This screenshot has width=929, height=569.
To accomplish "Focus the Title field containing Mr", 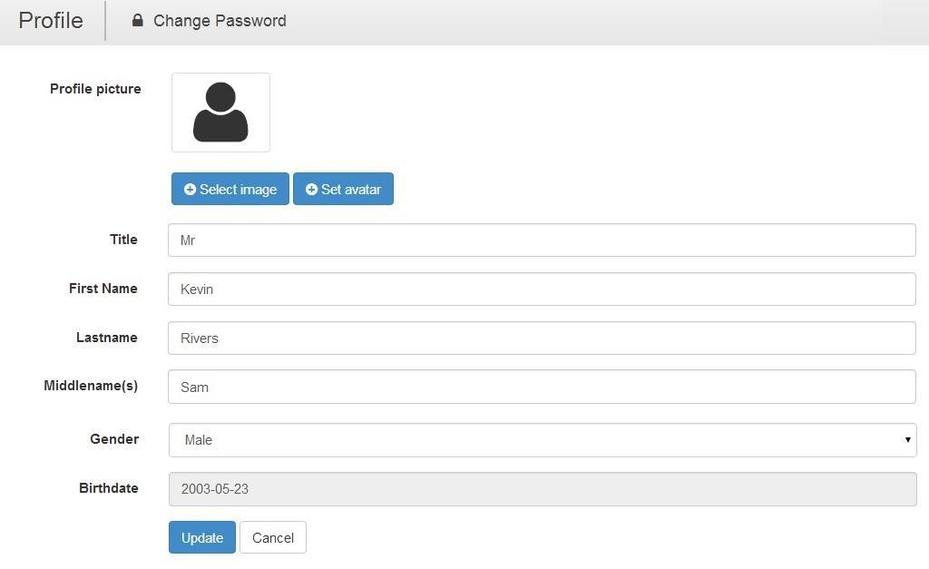I will click(542, 240).
